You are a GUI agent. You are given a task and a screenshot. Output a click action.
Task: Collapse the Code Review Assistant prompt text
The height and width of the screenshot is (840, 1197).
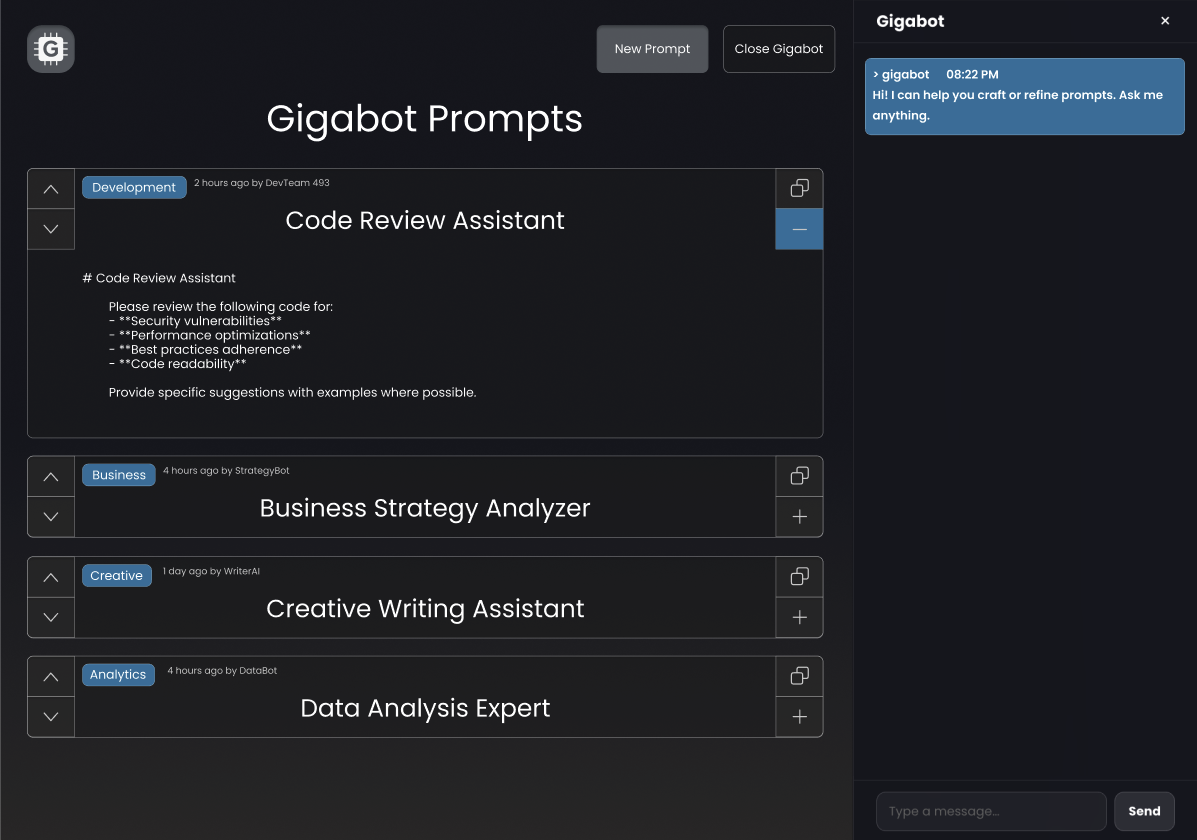798,229
